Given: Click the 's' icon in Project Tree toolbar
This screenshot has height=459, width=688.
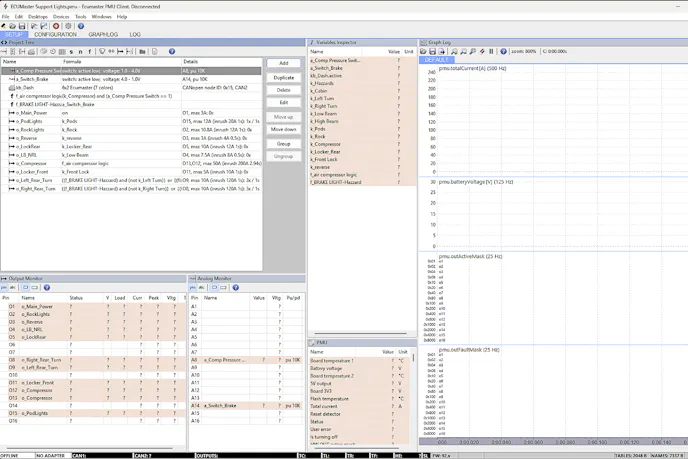Looking at the screenshot, I should [72, 51].
